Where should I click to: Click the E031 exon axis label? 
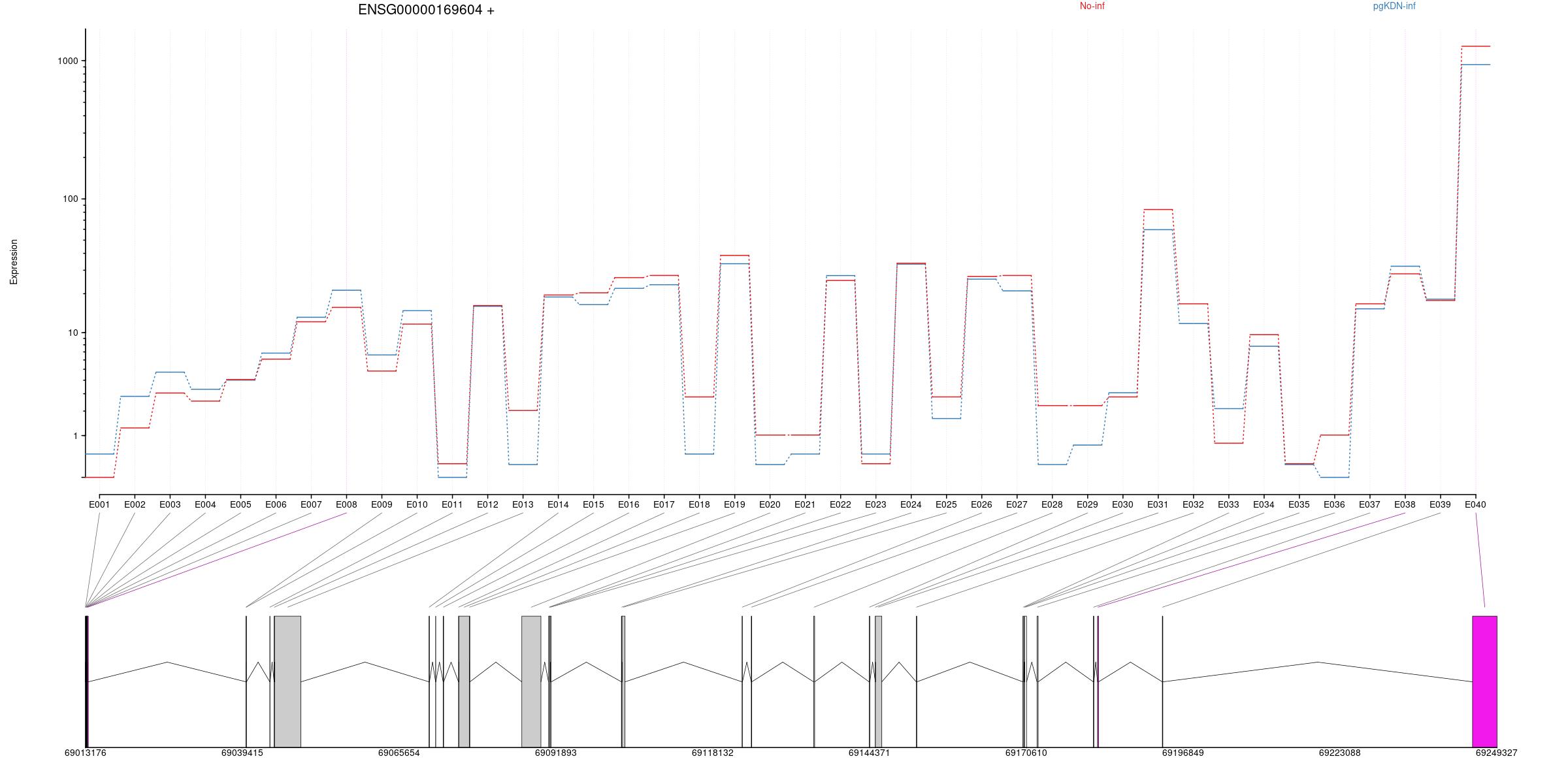(x=1158, y=504)
